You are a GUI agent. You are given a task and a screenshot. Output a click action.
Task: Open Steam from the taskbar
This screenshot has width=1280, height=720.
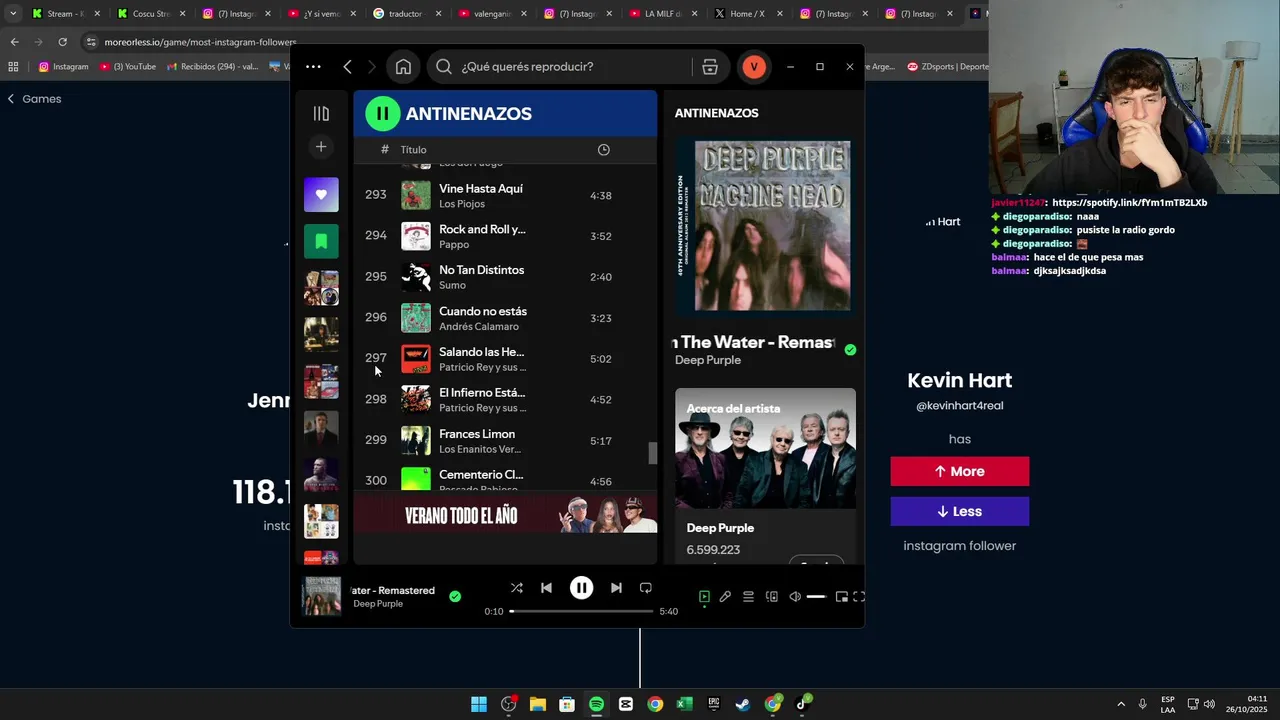[743, 704]
